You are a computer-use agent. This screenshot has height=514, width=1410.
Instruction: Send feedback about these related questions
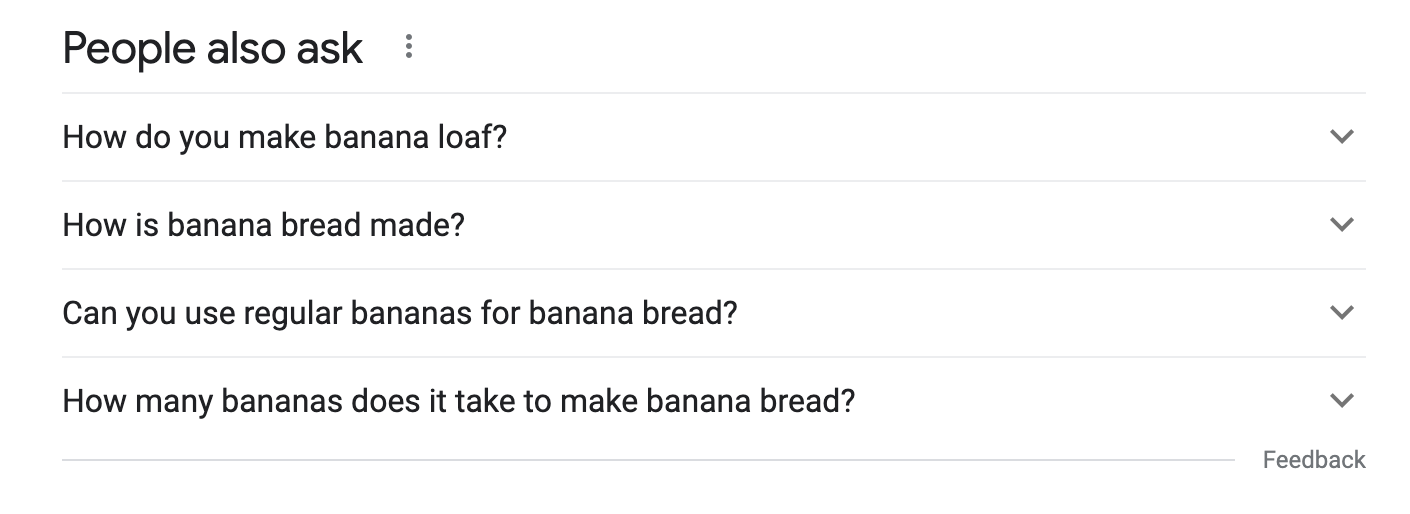coord(1313,460)
